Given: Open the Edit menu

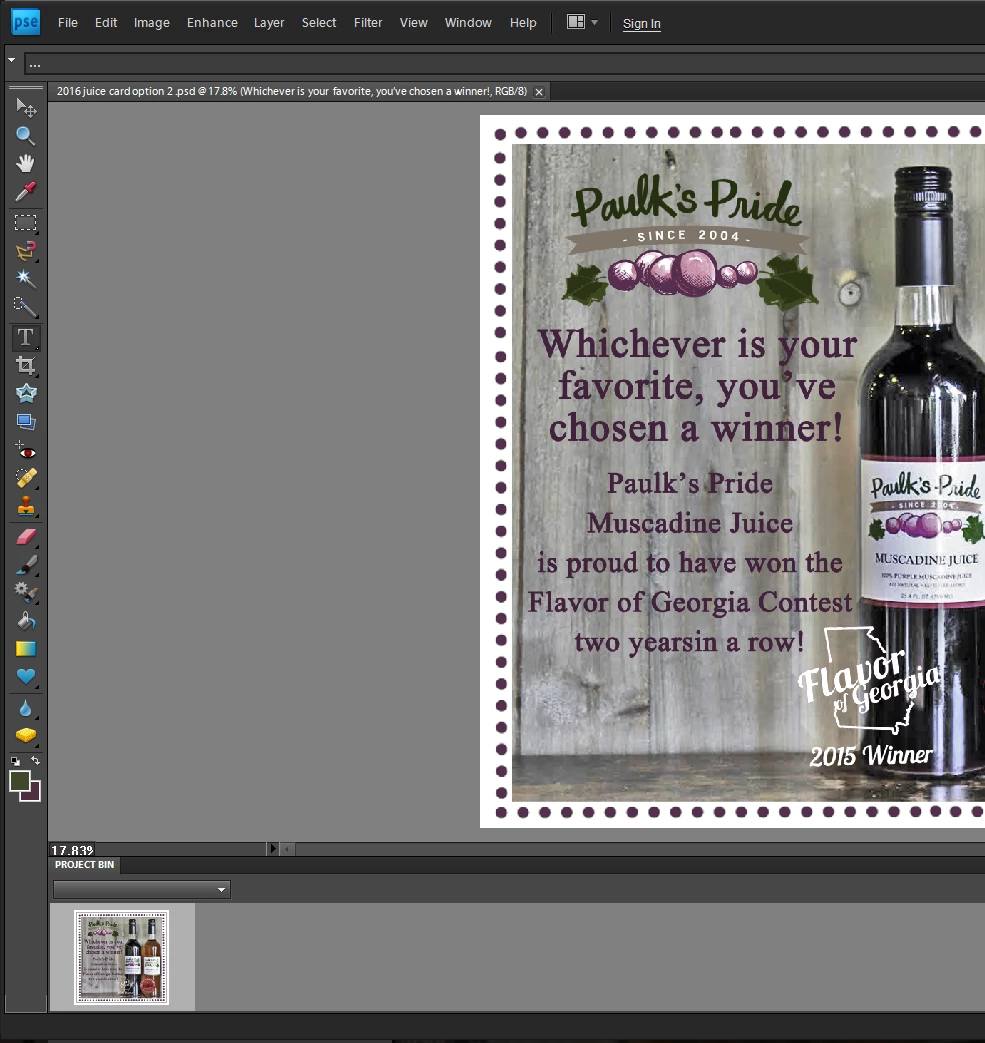Looking at the screenshot, I should (106, 23).
